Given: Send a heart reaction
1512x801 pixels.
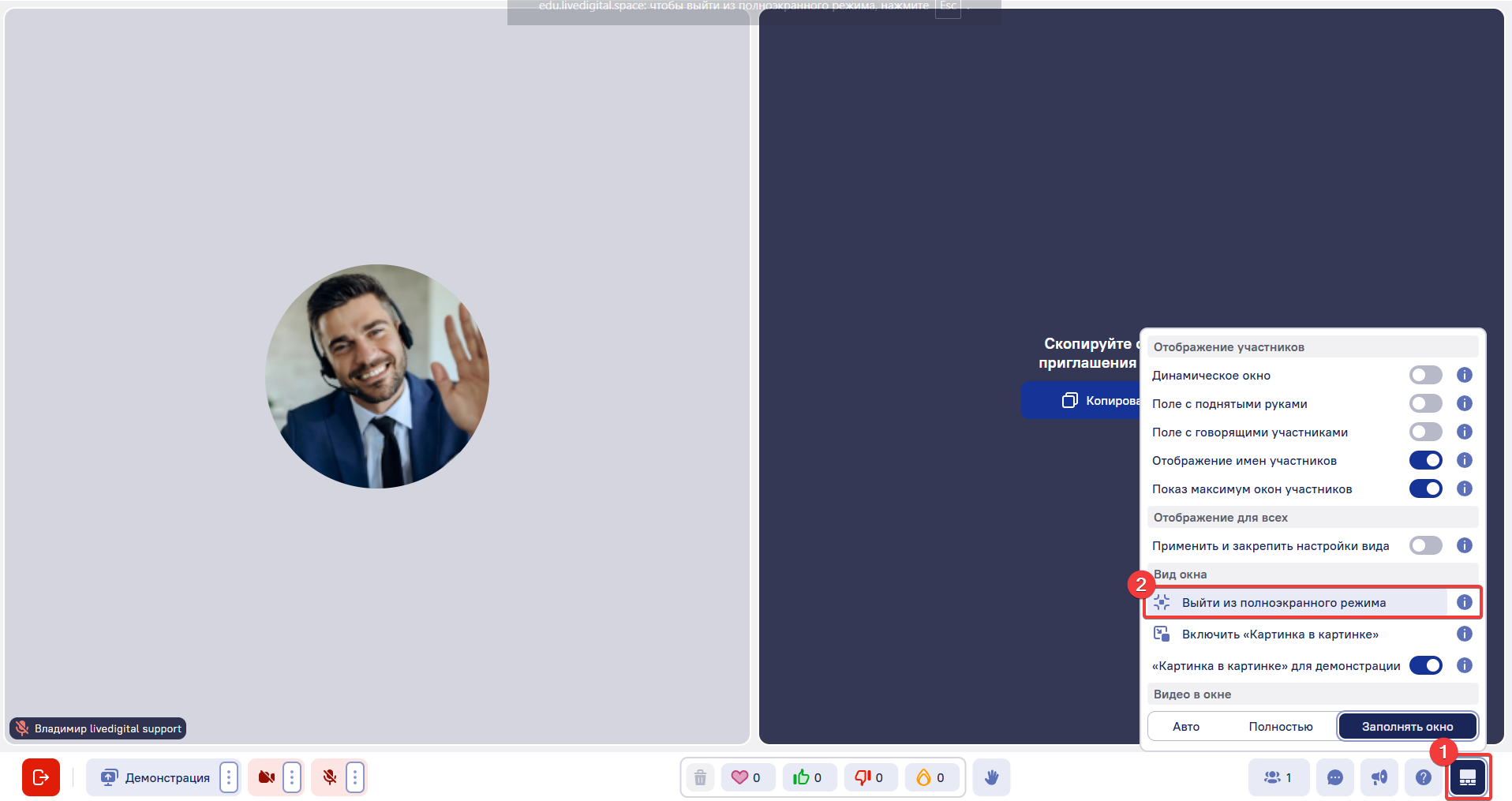Looking at the screenshot, I should point(747,777).
